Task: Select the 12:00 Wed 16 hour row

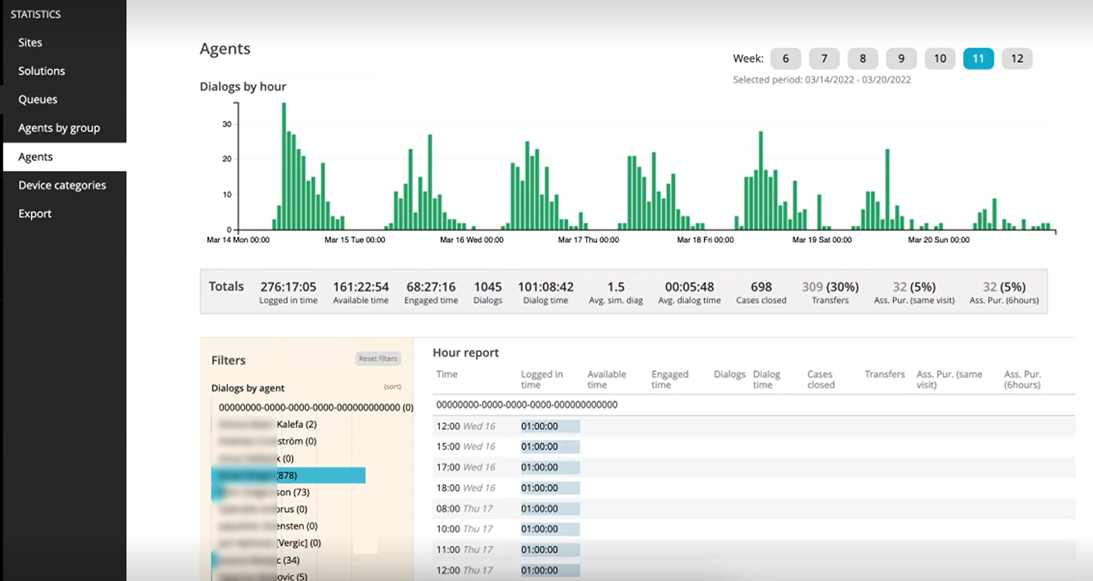Action: pos(466,426)
